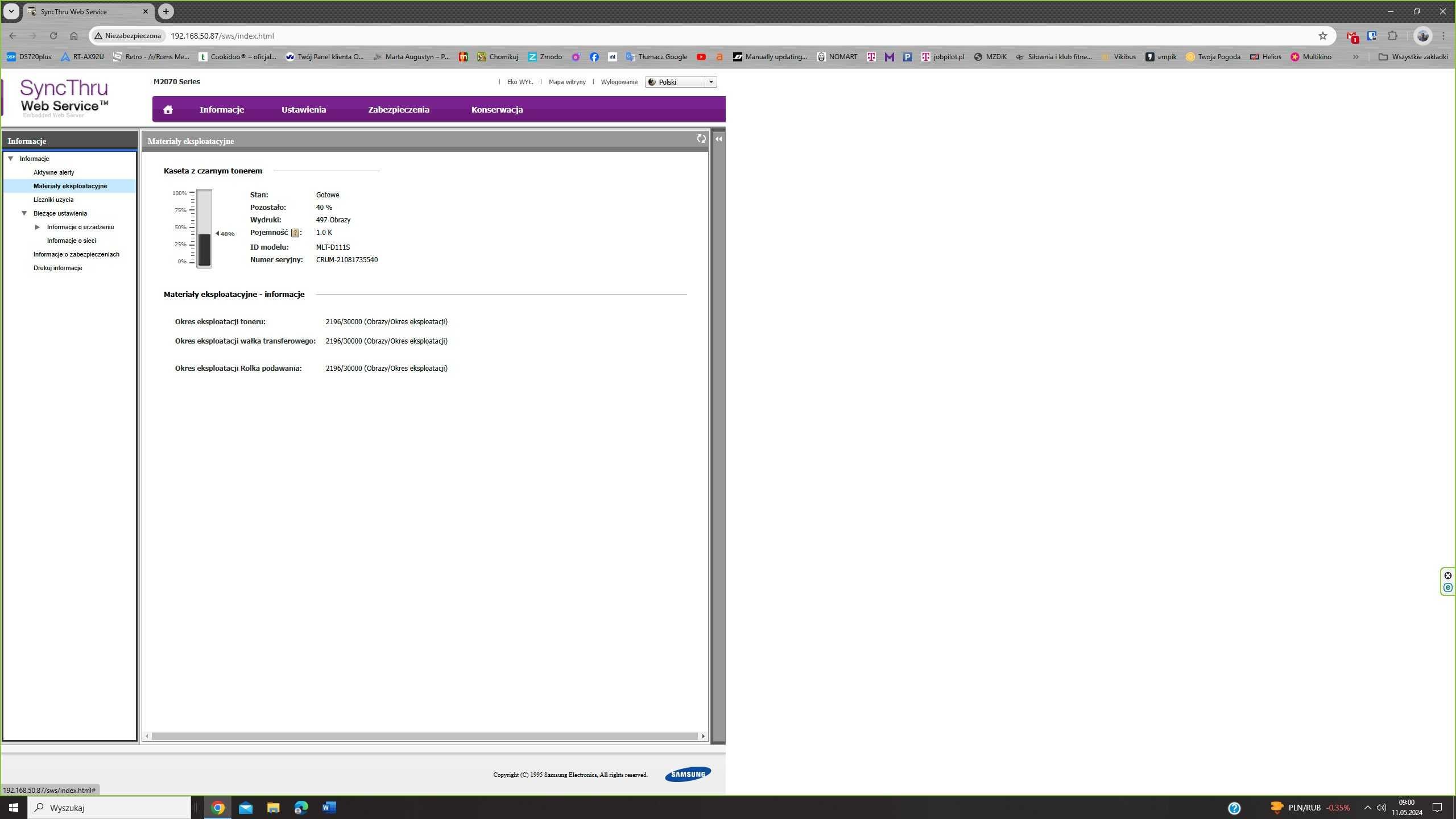
Task: Go back to the previous page
Action: click(13, 36)
